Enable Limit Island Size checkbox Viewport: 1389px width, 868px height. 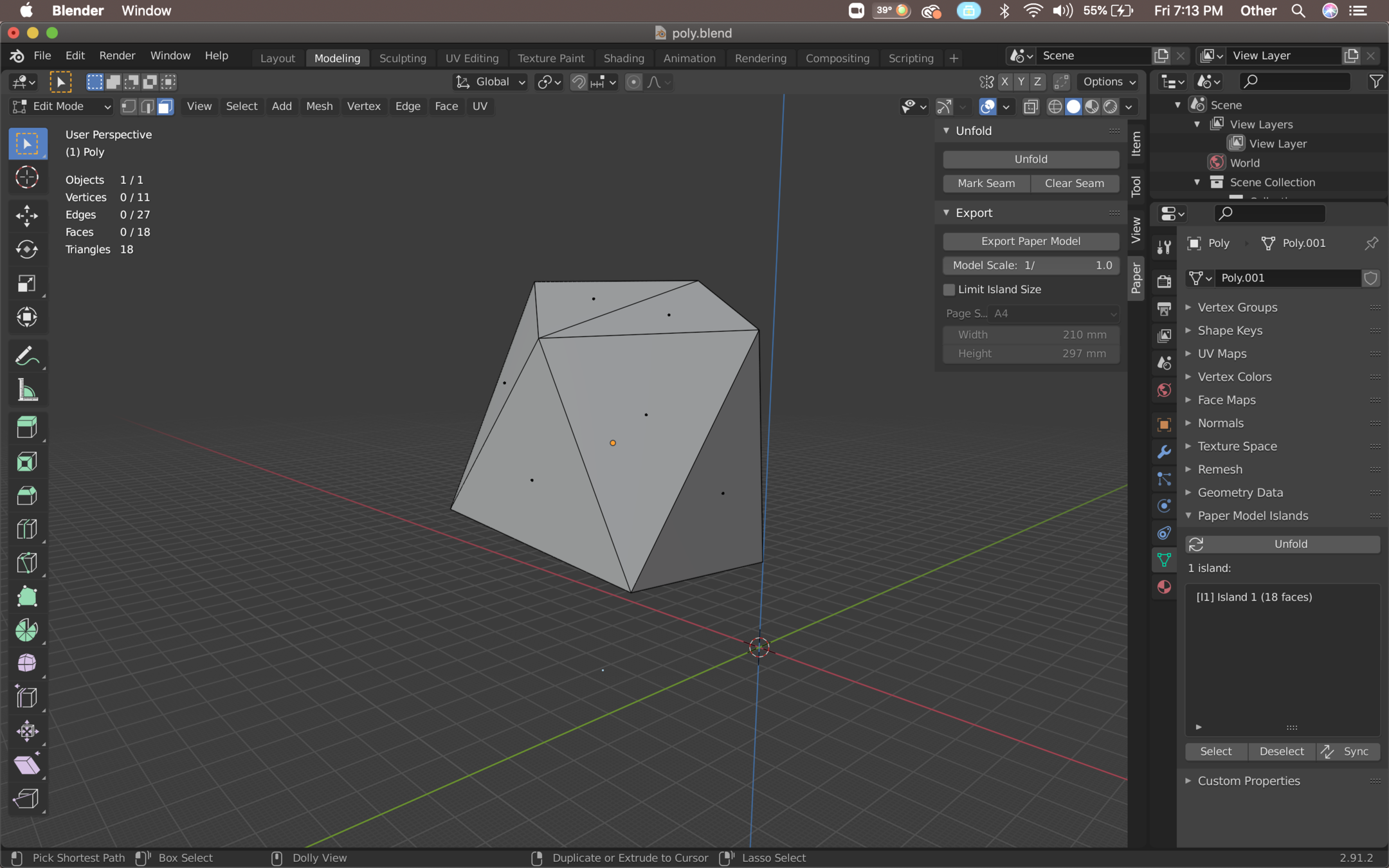tap(949, 289)
